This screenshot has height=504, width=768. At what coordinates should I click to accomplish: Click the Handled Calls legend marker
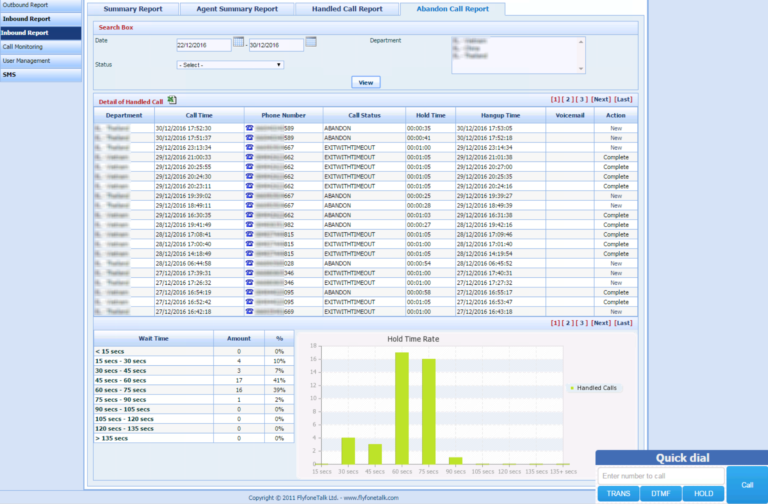pyautogui.click(x=572, y=388)
